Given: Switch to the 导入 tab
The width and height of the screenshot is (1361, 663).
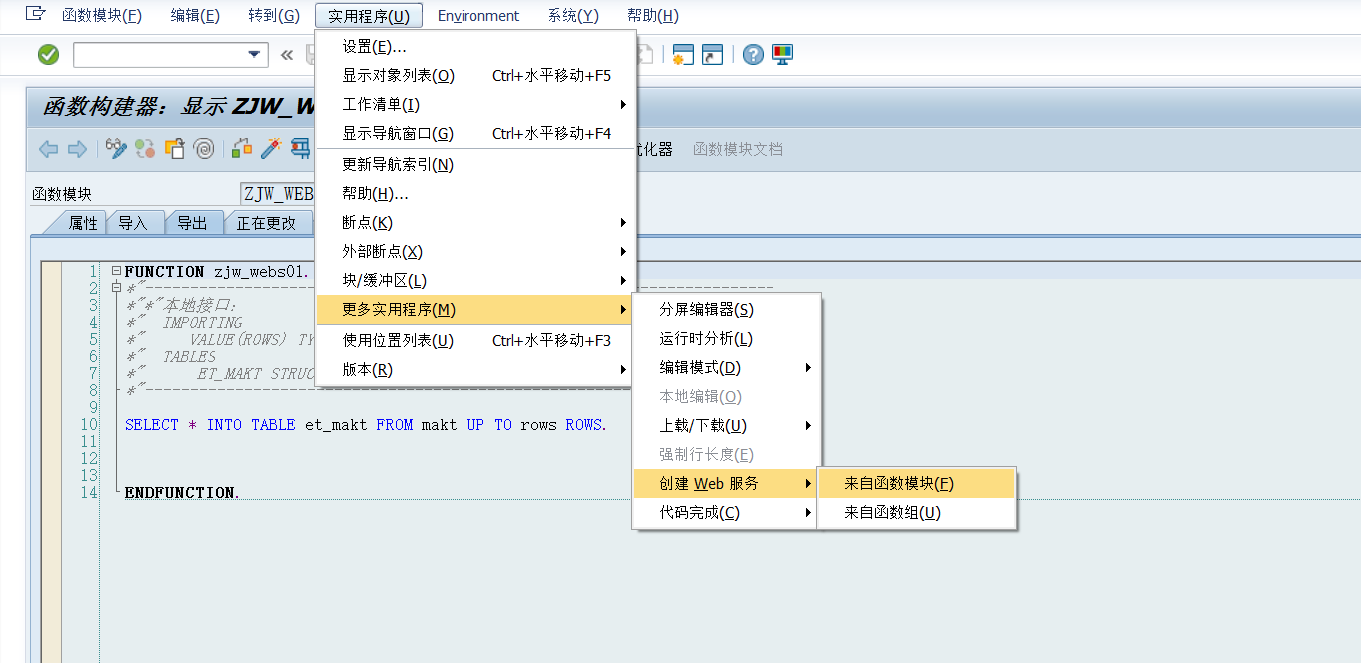Looking at the screenshot, I should pyautogui.click(x=133, y=223).
